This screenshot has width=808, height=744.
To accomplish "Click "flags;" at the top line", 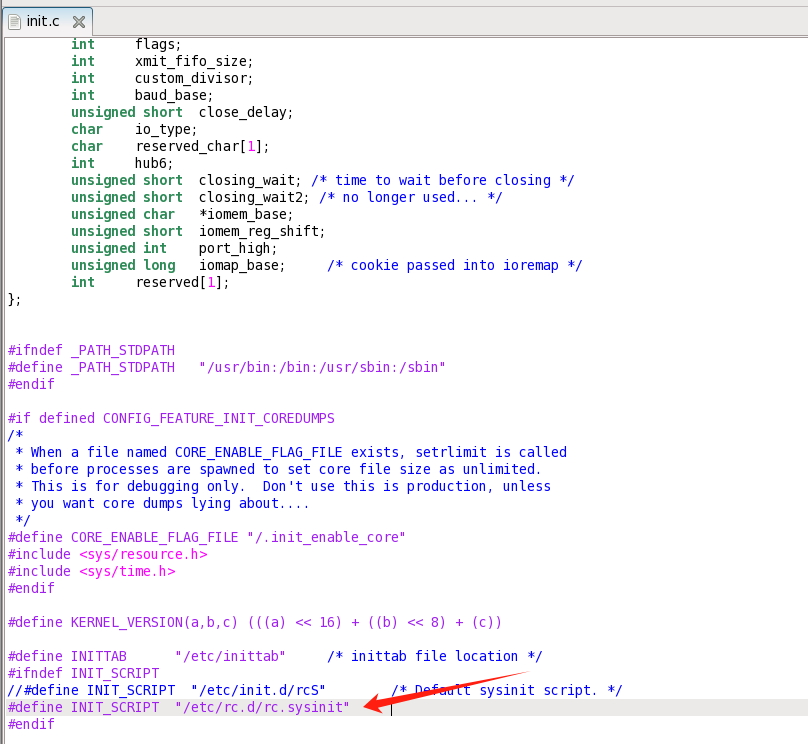I will click(158, 45).
